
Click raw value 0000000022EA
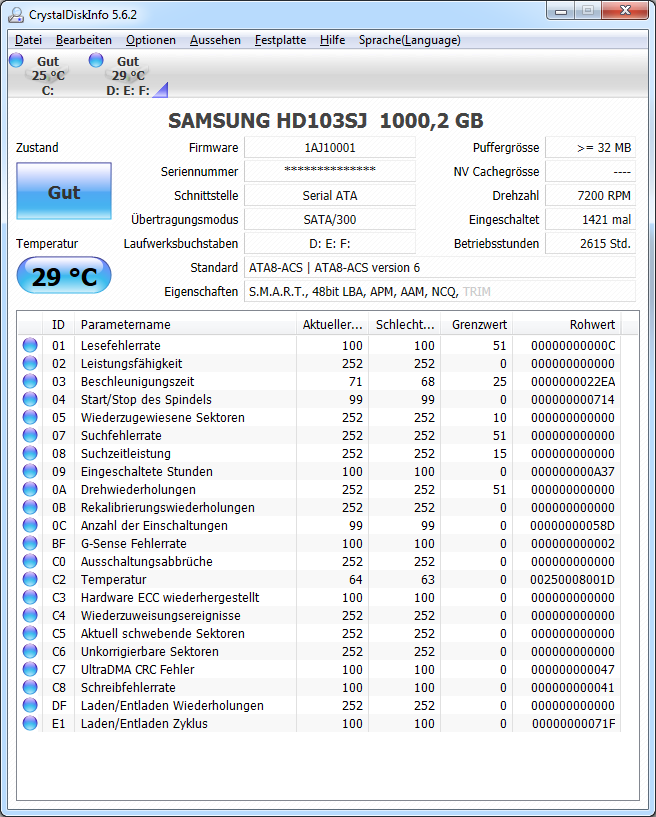[573, 381]
